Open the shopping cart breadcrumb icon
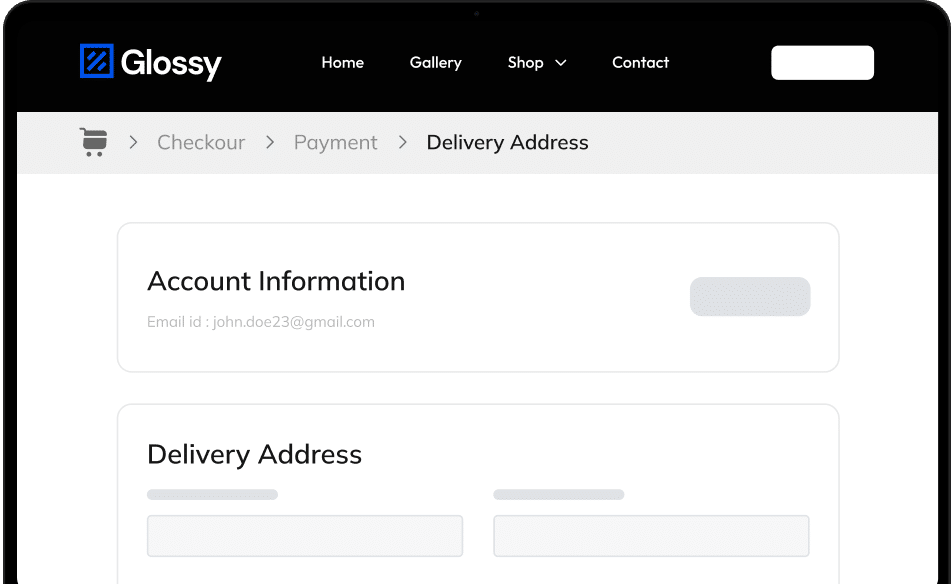 (94, 142)
